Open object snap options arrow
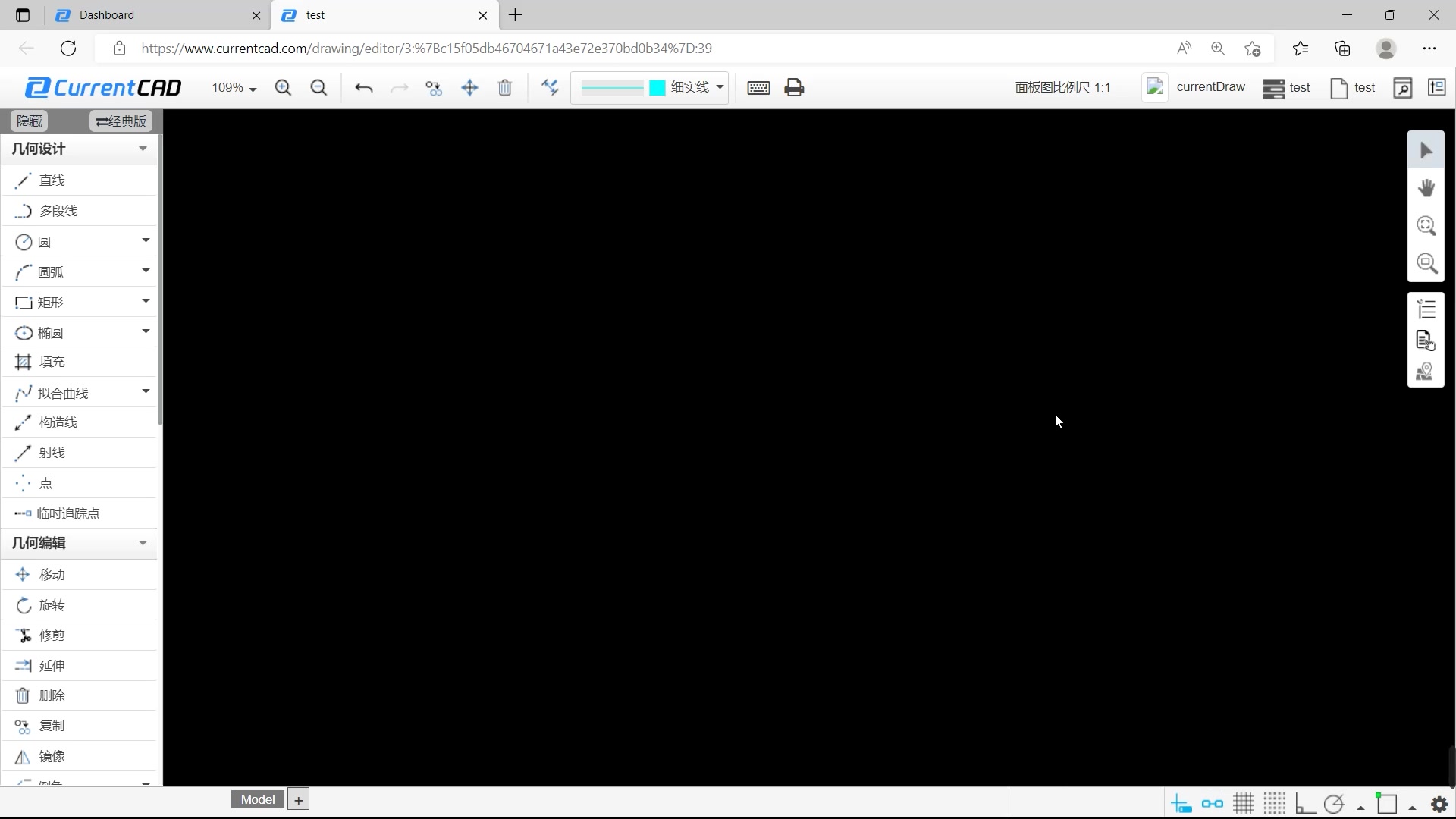Viewport: 1456px width, 819px height. pyautogui.click(x=1412, y=808)
